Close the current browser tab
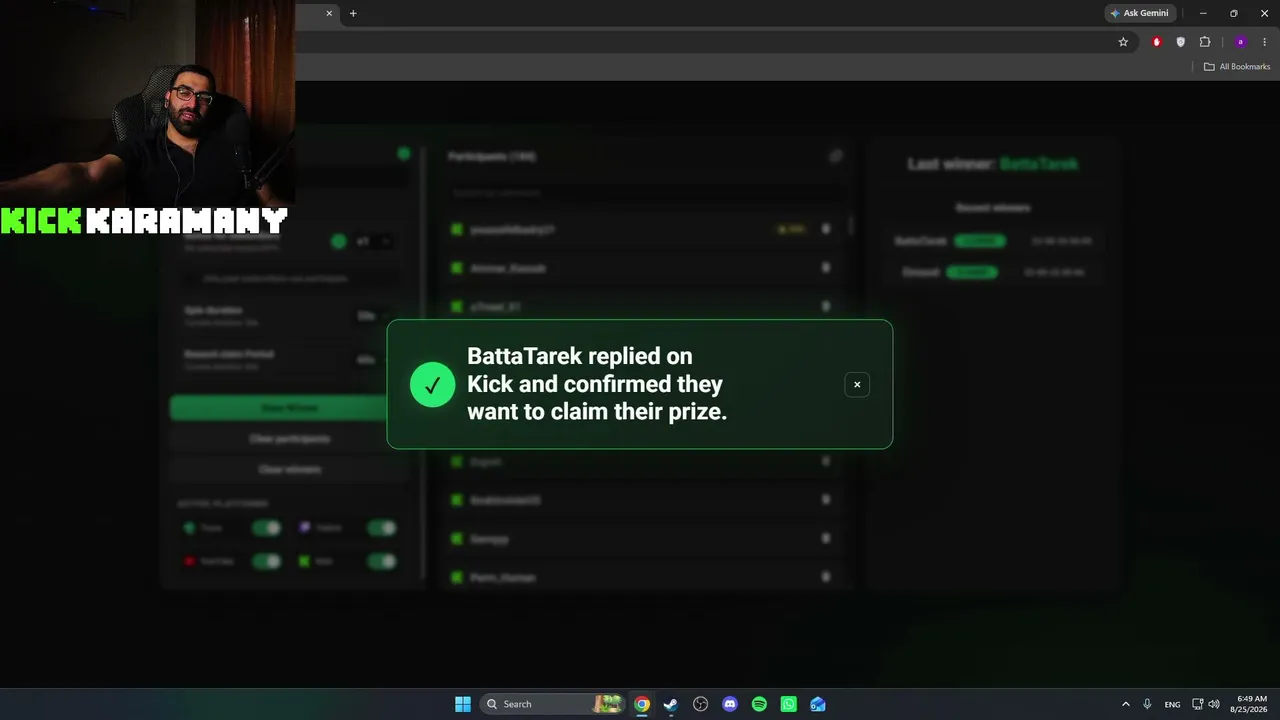This screenshot has width=1280, height=720. click(x=329, y=13)
